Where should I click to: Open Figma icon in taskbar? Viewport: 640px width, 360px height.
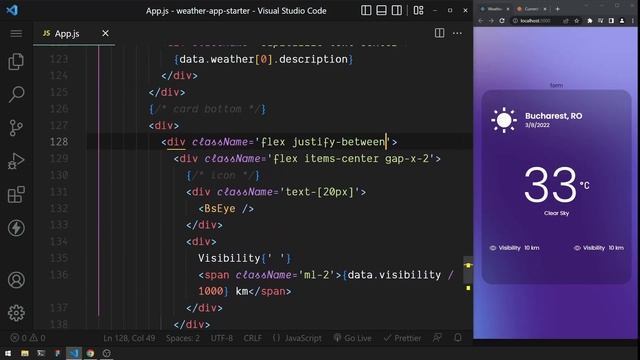pos(57,353)
